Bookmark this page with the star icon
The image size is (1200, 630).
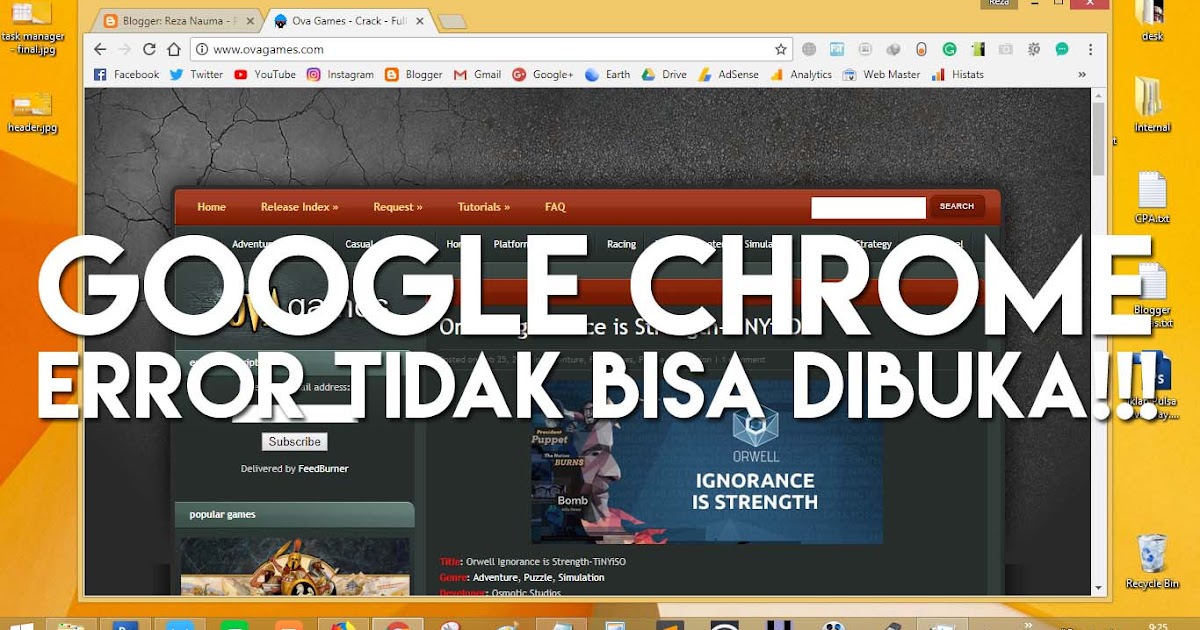780,49
